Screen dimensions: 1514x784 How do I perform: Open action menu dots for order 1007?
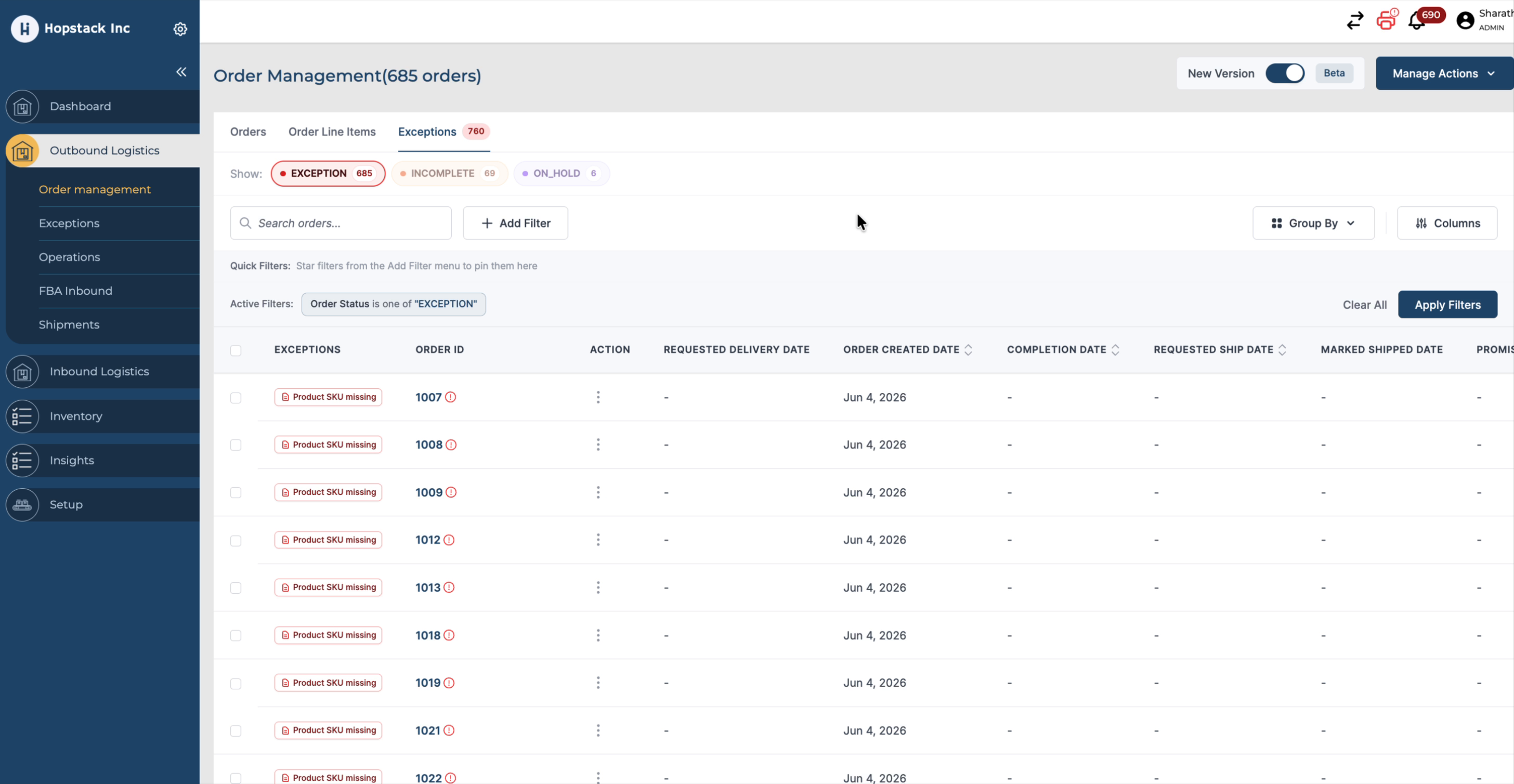[x=598, y=397]
